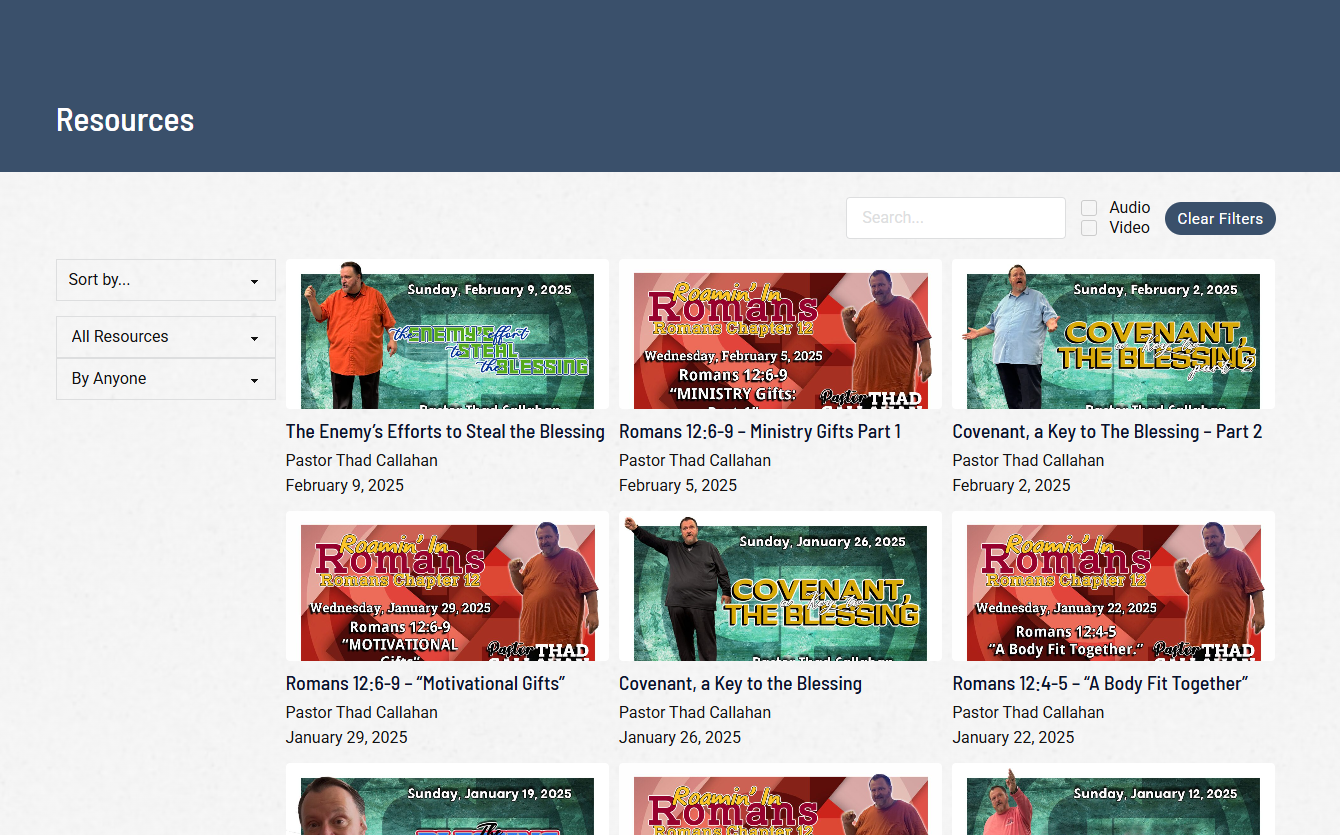Screen dimensions: 1340x835
Task: Click Pastor Thad Callahan above February 5, 2025
Action: [x=695, y=461]
